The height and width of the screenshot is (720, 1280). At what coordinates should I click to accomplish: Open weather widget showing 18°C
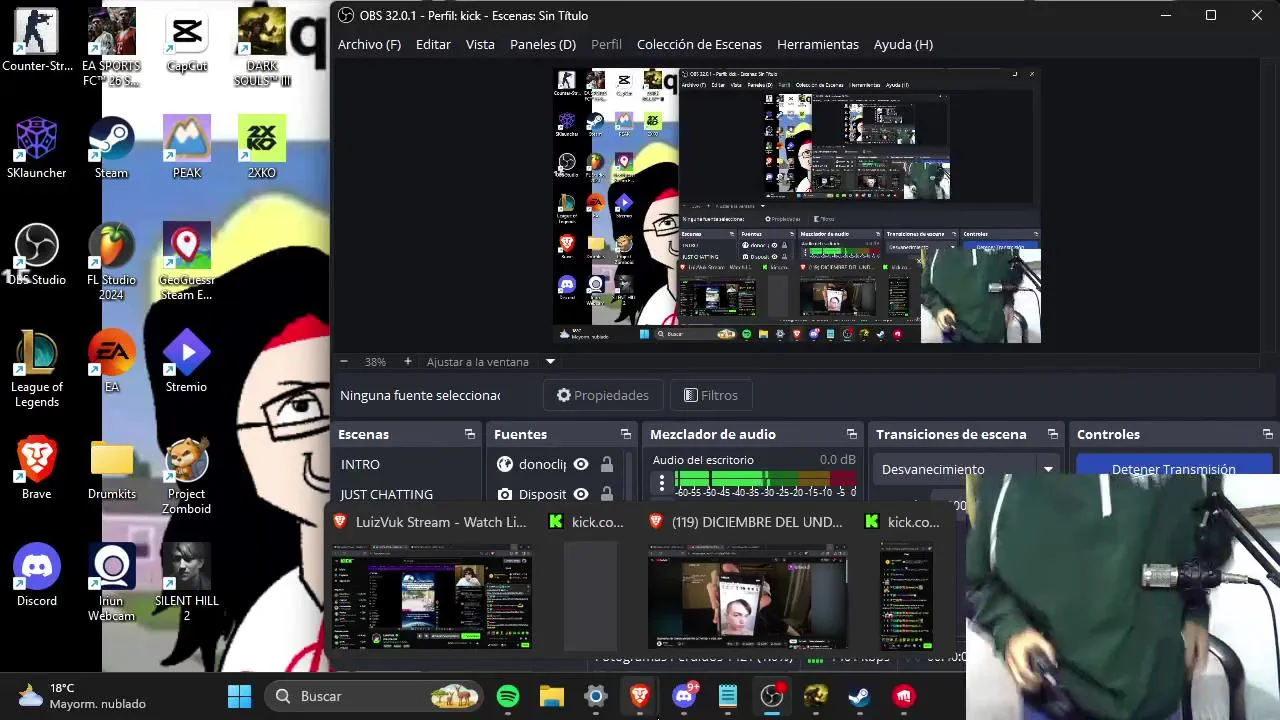tap(82, 696)
